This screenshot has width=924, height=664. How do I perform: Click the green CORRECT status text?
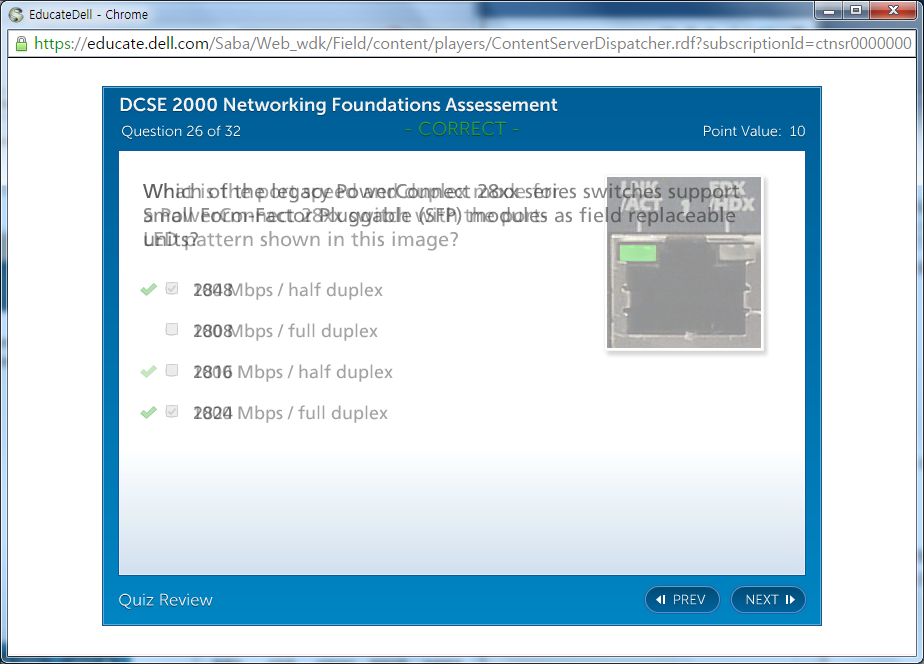click(x=462, y=129)
